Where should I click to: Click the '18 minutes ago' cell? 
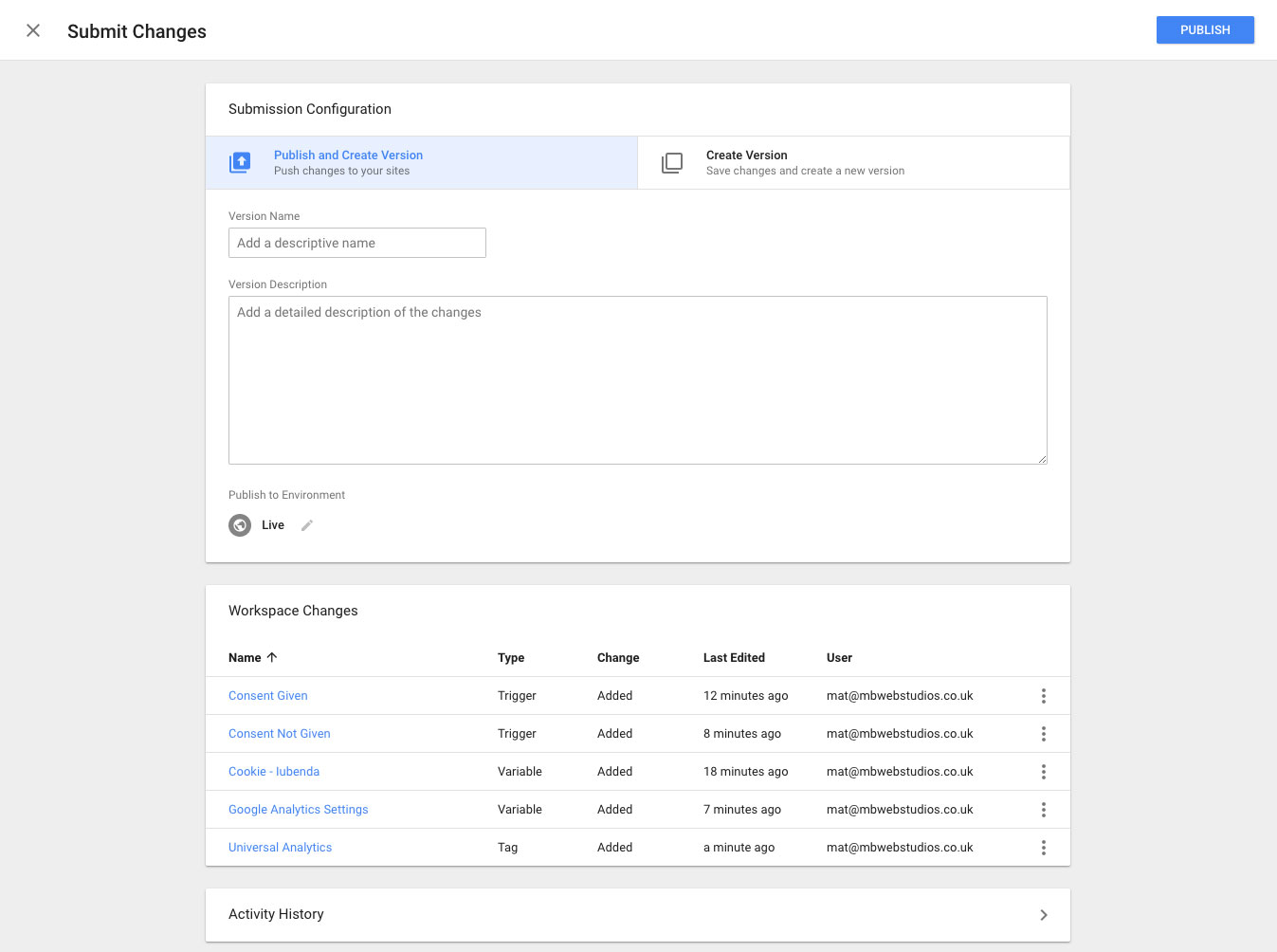[x=746, y=772]
